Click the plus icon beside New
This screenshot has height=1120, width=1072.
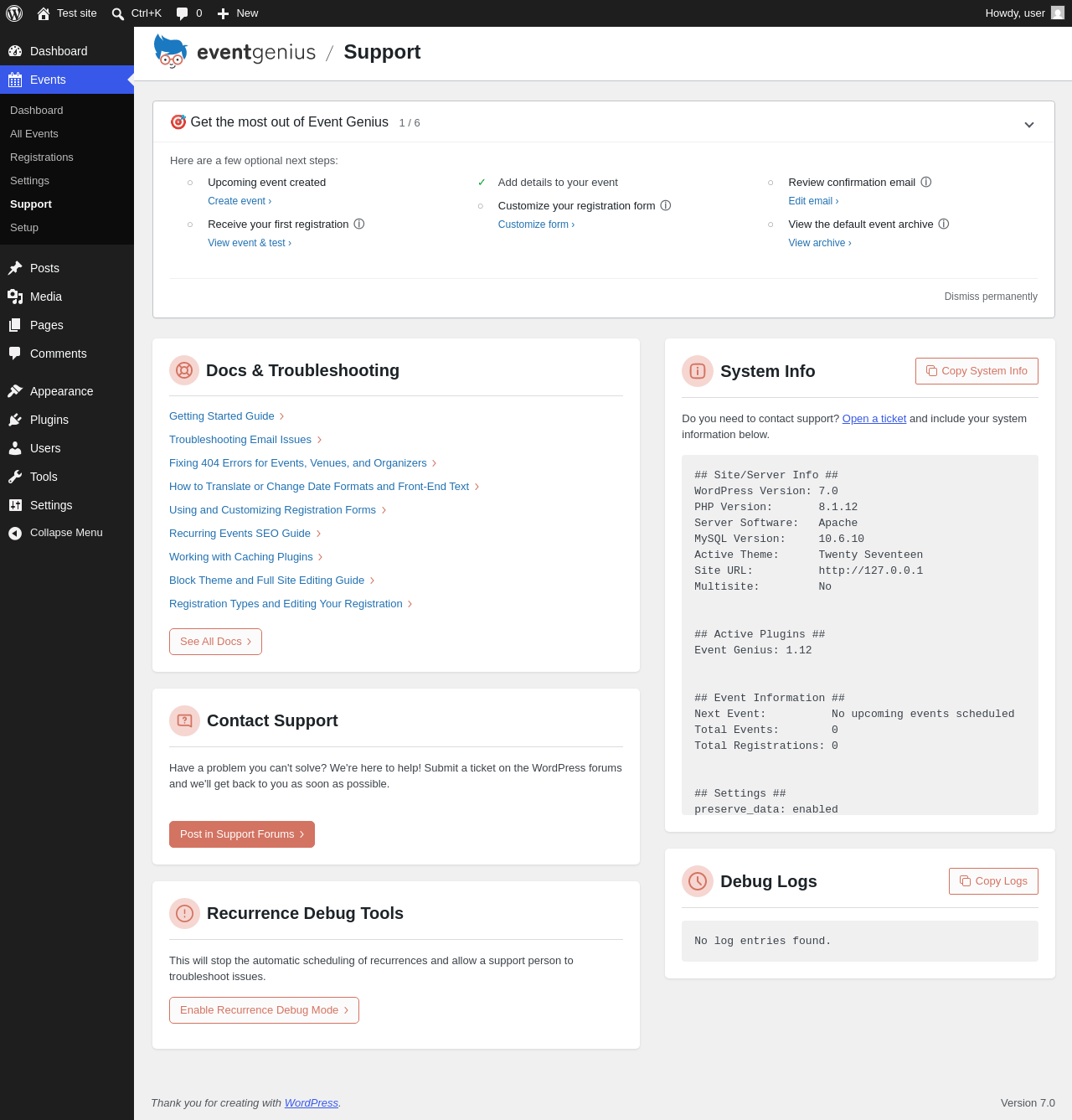tap(223, 13)
